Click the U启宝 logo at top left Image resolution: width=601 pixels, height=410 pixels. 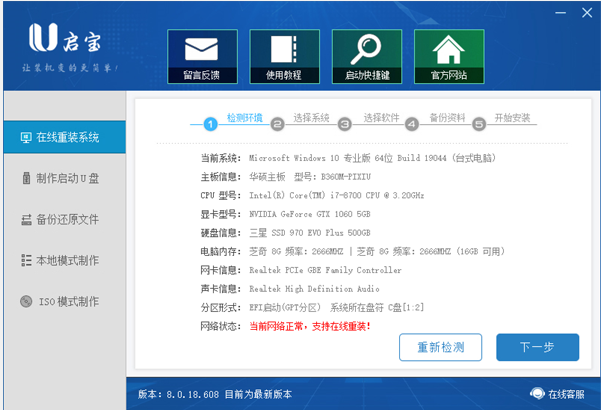[x=65, y=38]
